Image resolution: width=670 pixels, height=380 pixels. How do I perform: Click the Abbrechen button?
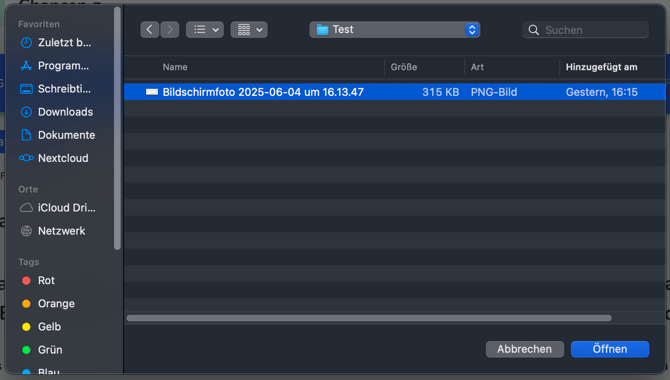524,349
